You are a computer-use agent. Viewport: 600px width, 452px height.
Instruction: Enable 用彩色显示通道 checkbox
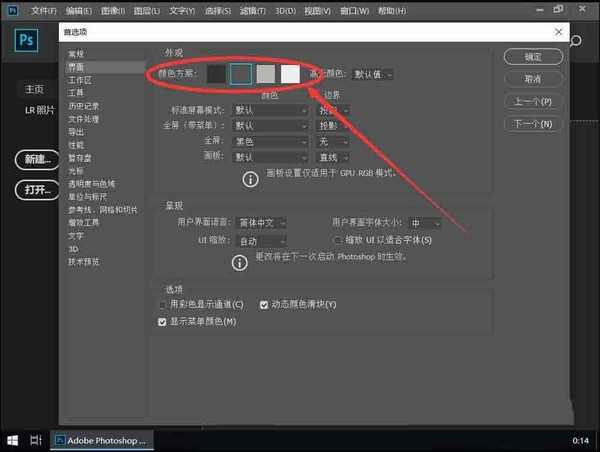click(x=164, y=304)
